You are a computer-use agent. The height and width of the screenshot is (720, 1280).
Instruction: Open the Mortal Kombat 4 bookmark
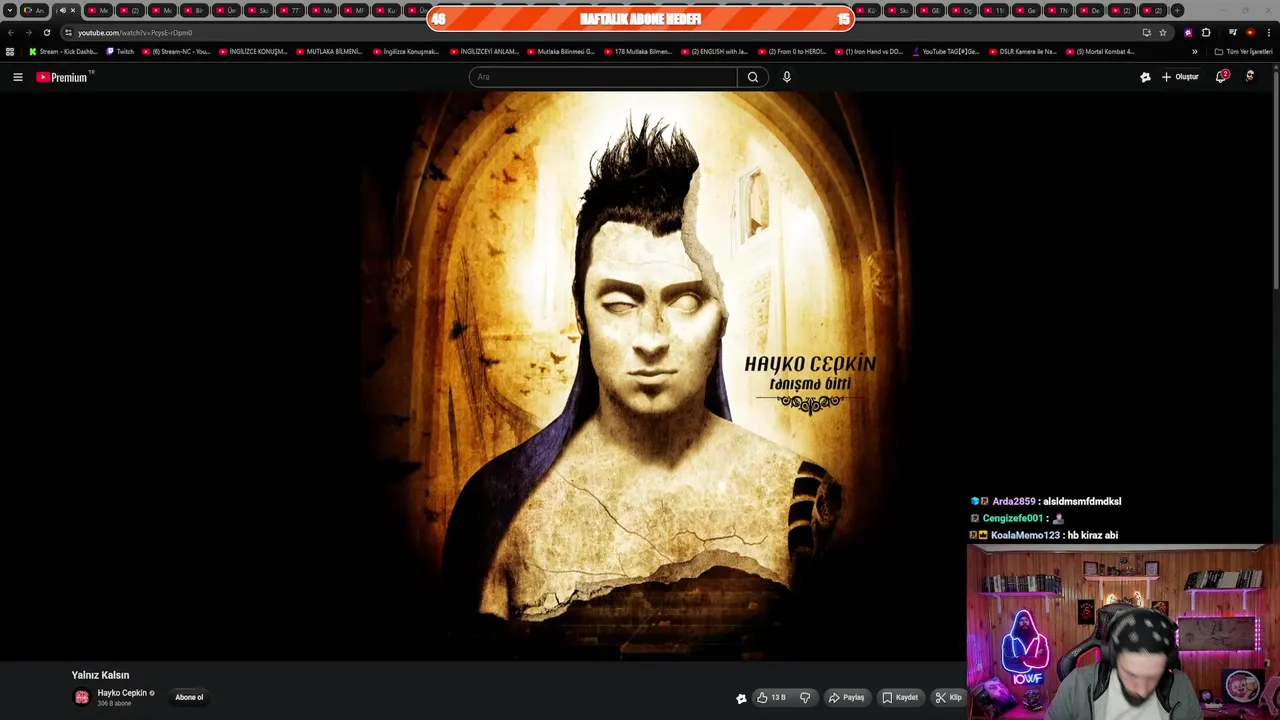coord(1100,52)
